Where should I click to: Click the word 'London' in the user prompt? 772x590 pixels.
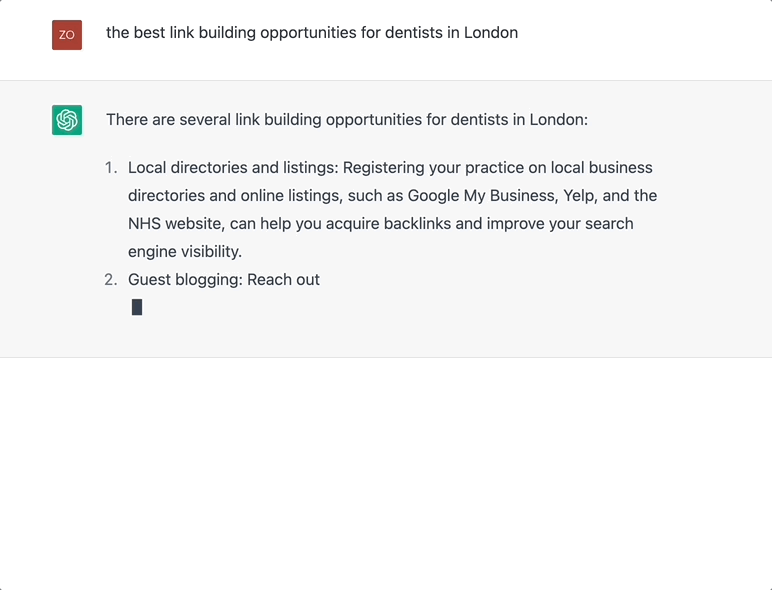click(491, 33)
